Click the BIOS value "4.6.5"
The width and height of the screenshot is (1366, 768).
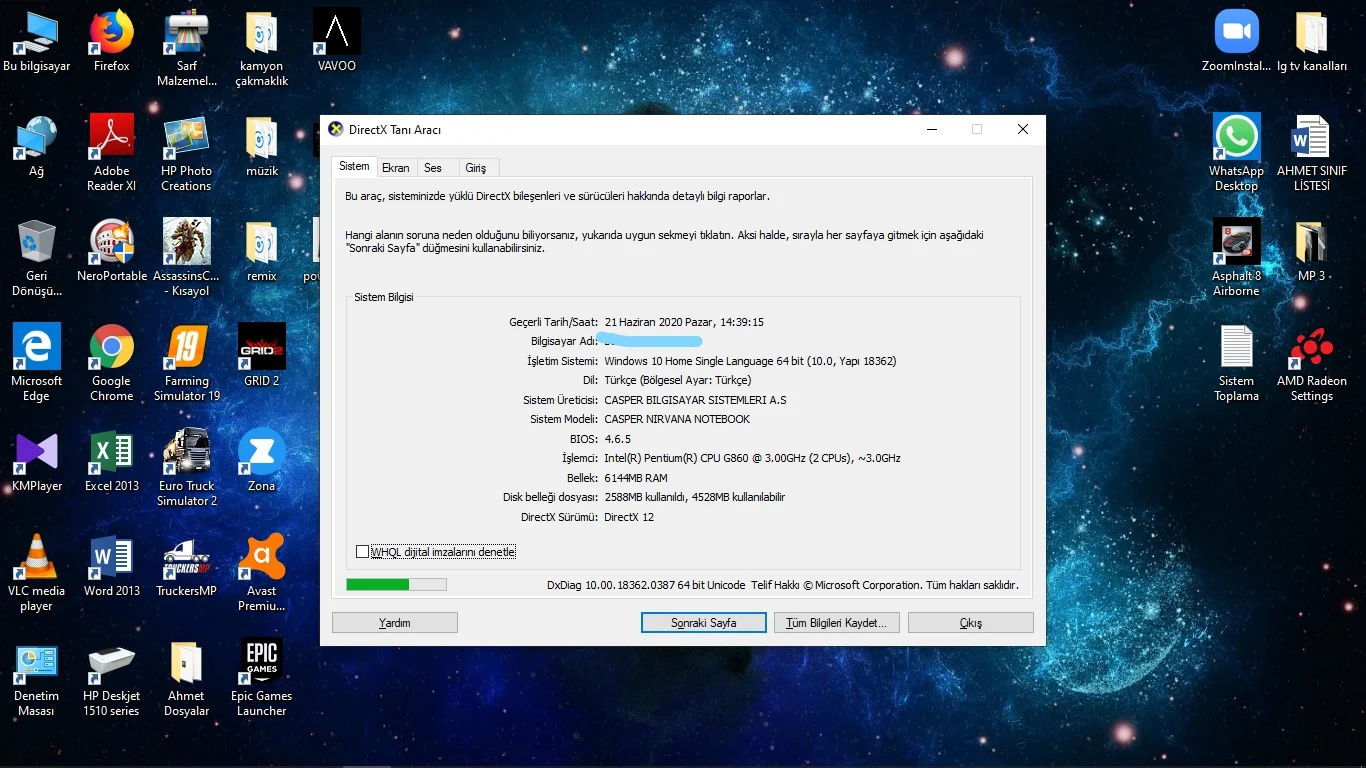[x=618, y=439]
